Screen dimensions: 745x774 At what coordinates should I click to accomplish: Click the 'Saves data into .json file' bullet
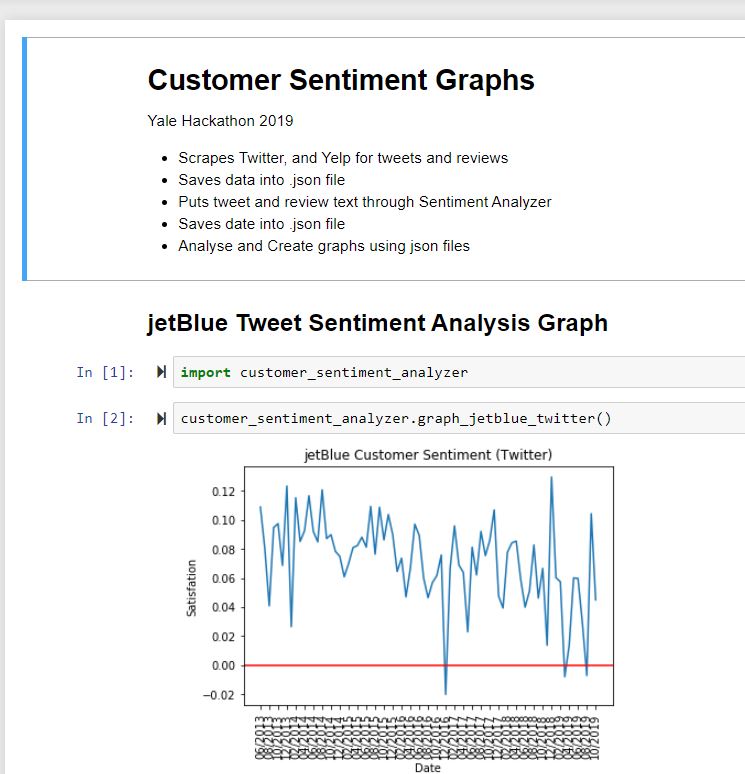point(262,180)
